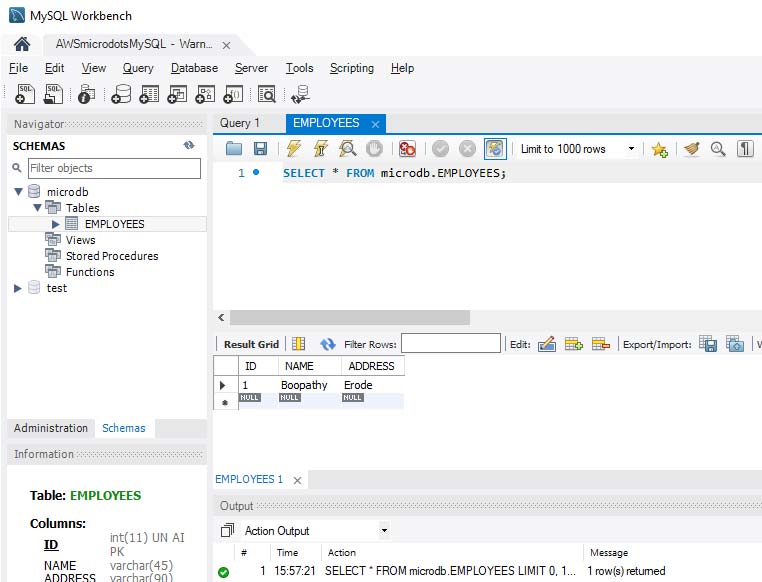The width and height of the screenshot is (762, 582).
Task: Save snippet with the star icon
Action: tap(659, 149)
